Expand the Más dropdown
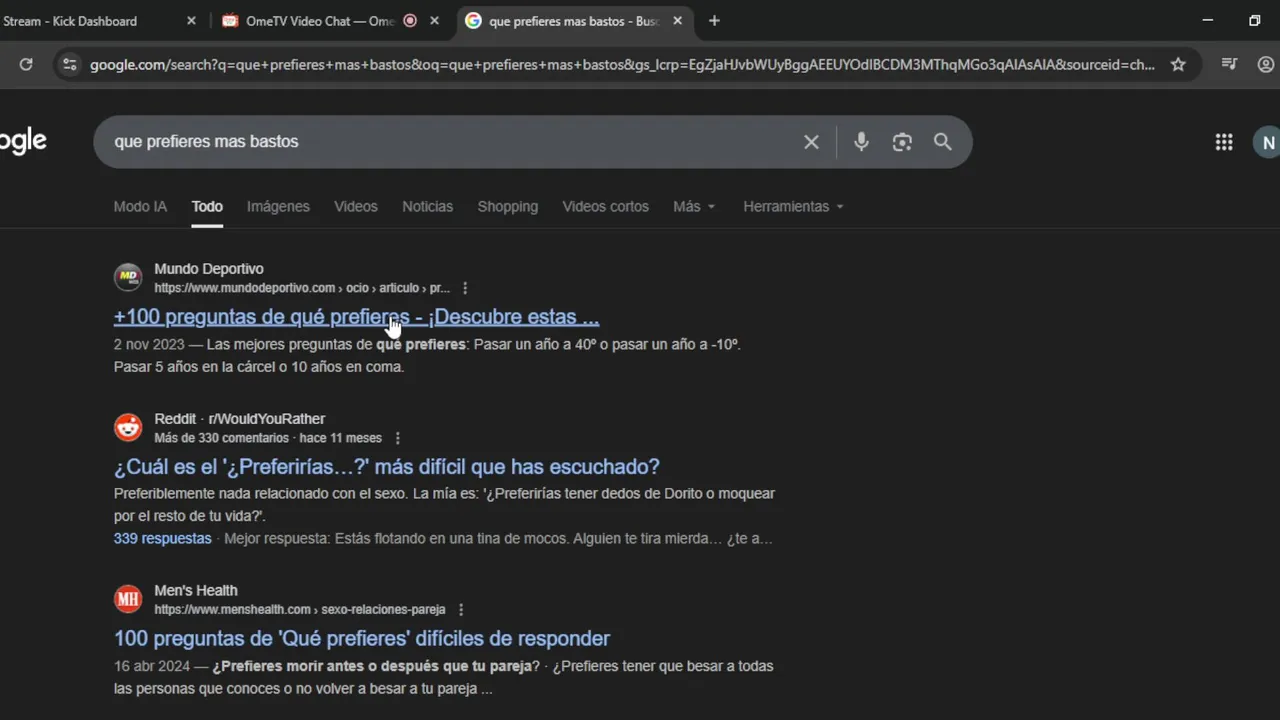 (x=694, y=206)
